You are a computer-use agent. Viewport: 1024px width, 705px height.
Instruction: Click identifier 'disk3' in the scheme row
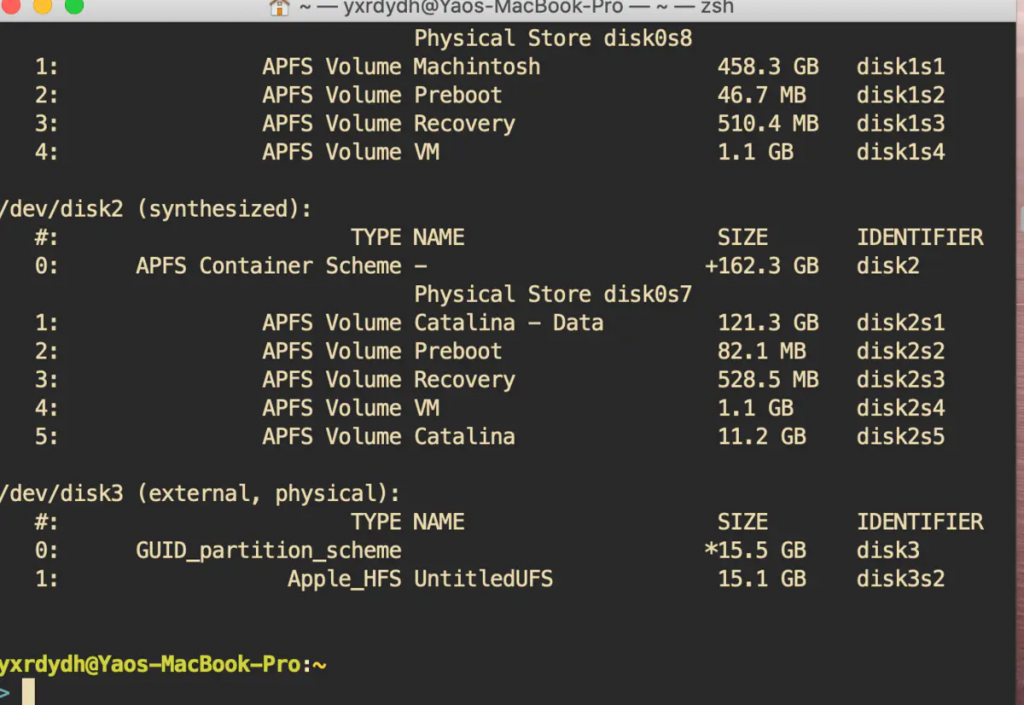coord(888,551)
